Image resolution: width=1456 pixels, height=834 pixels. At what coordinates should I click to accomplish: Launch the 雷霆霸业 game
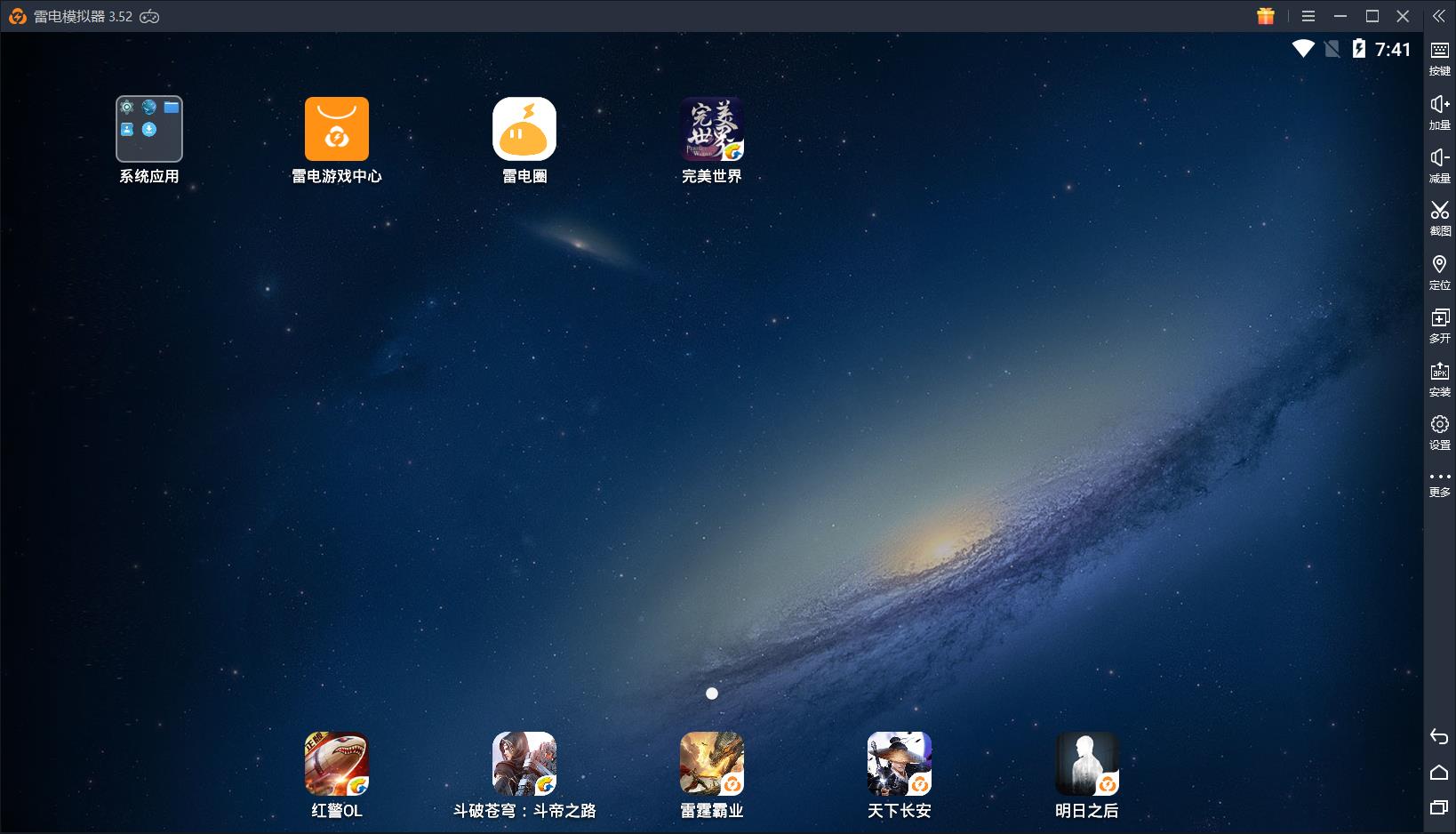pos(711,764)
